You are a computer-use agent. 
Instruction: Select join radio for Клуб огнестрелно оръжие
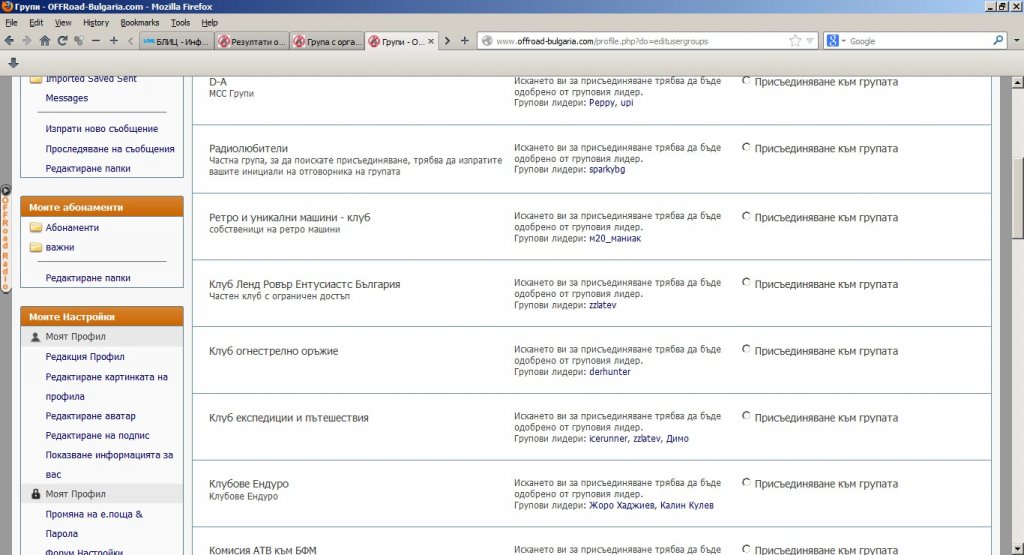[746, 350]
